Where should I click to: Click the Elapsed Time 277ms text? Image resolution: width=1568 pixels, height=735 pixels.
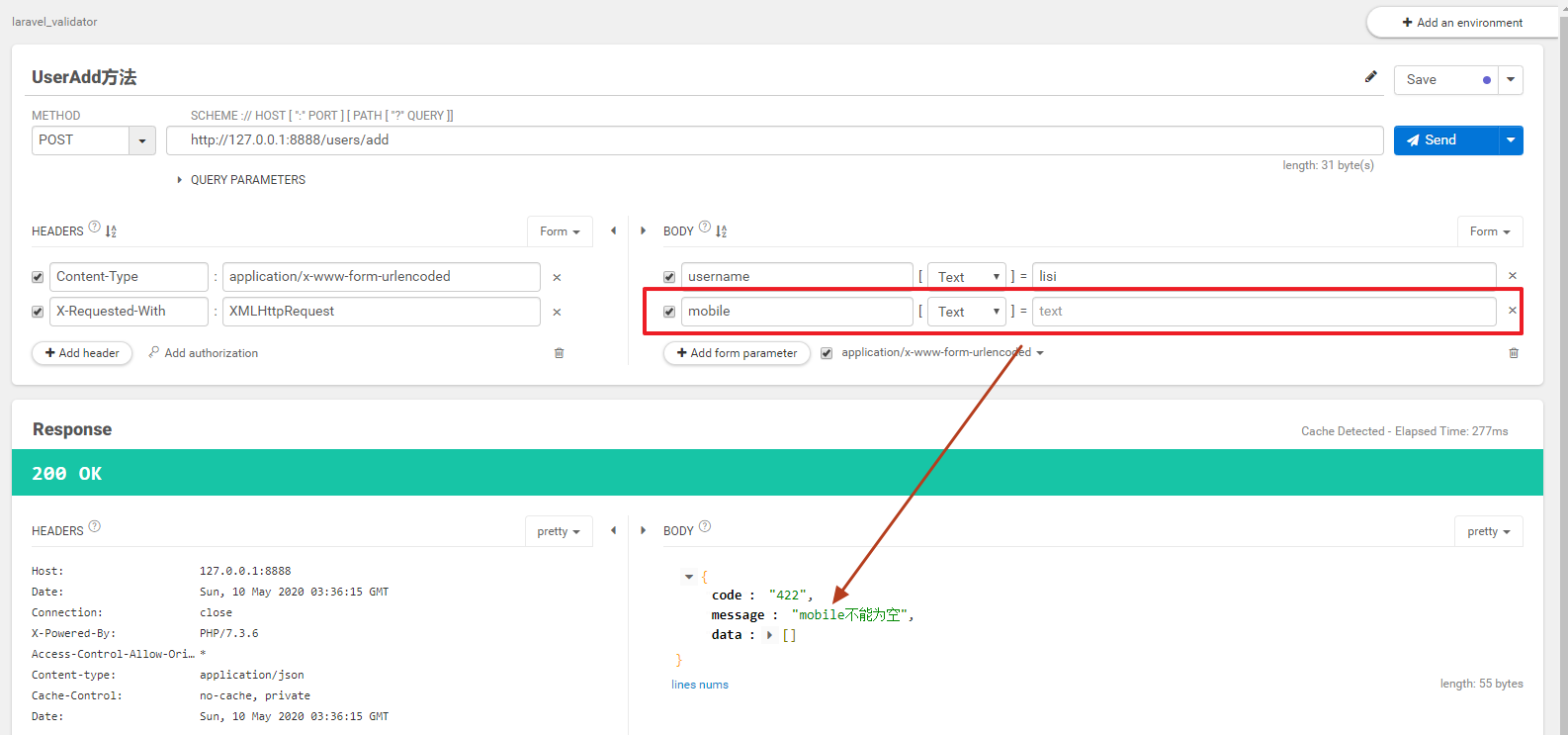[1451, 431]
